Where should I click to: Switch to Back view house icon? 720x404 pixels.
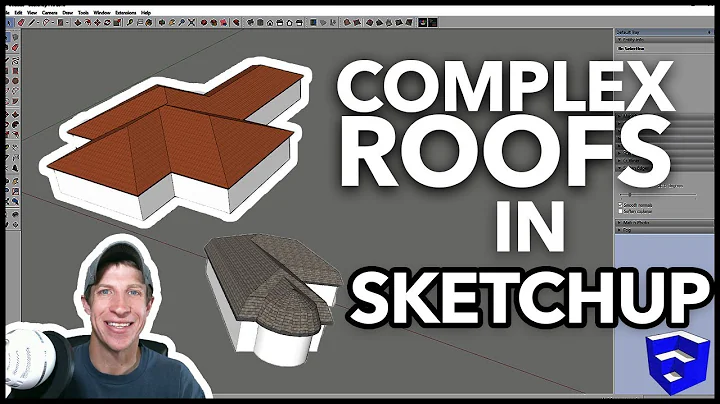point(290,22)
